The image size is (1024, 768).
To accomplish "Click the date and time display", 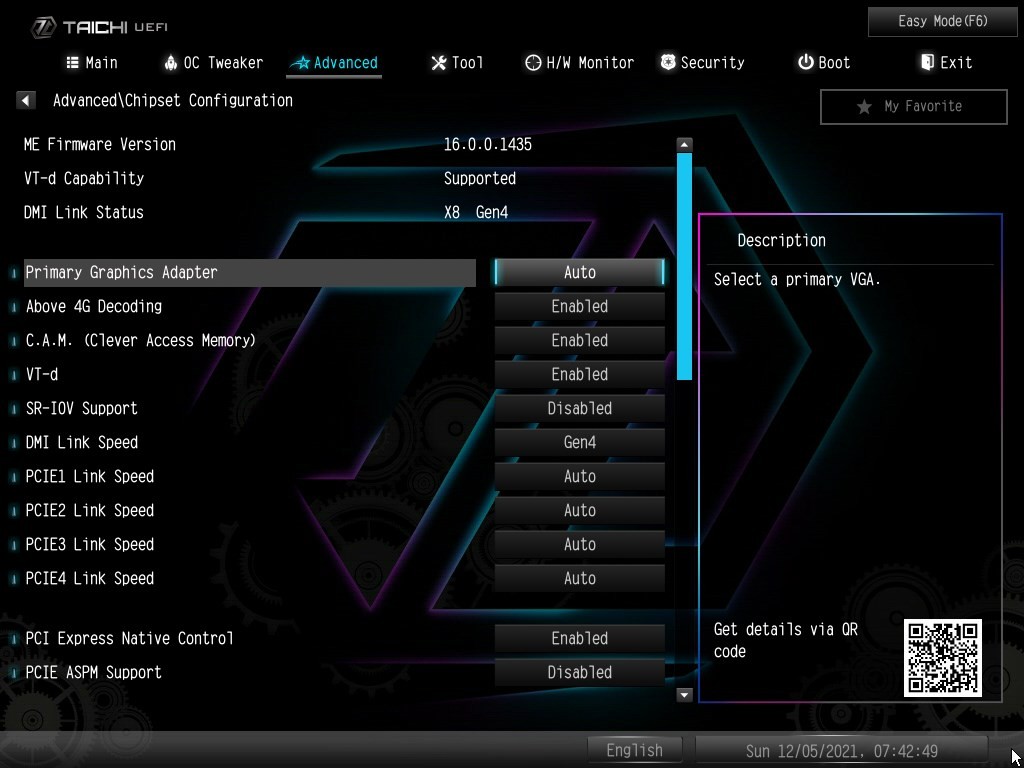I will (x=841, y=750).
